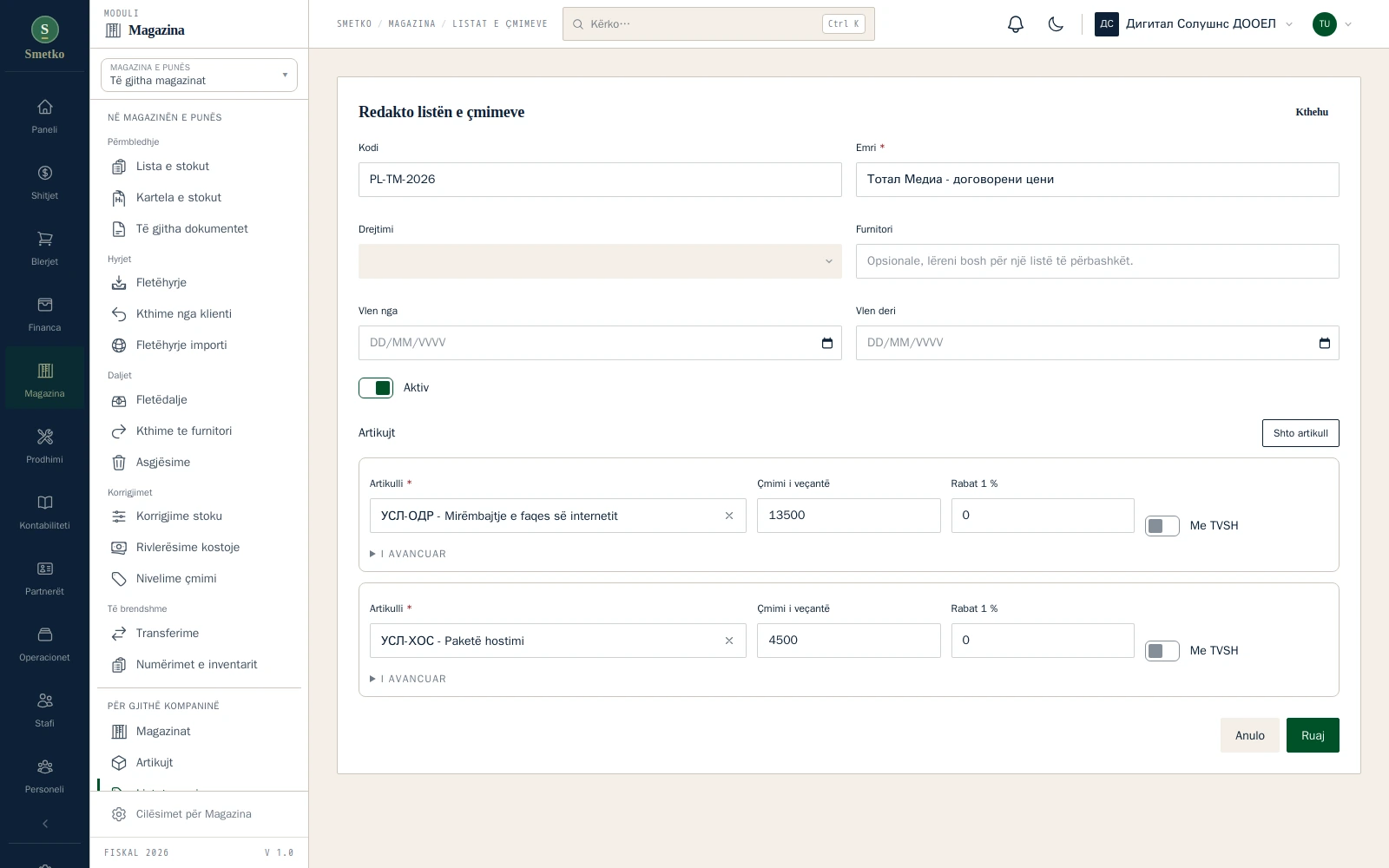This screenshot has height=868, width=1389.
Task: Go to Paneli home icon
Action: [45, 117]
